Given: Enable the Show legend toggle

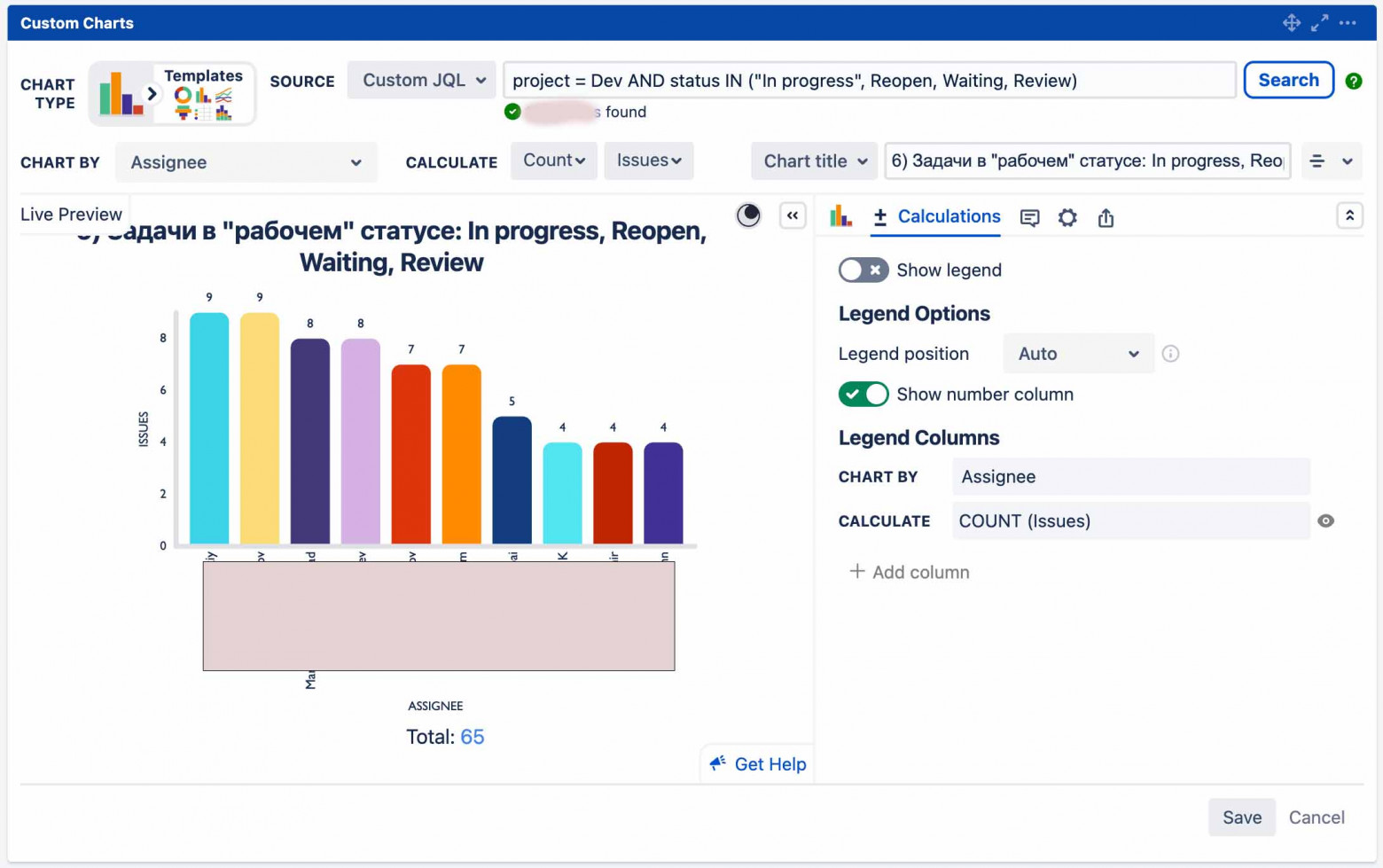Looking at the screenshot, I should pos(863,270).
